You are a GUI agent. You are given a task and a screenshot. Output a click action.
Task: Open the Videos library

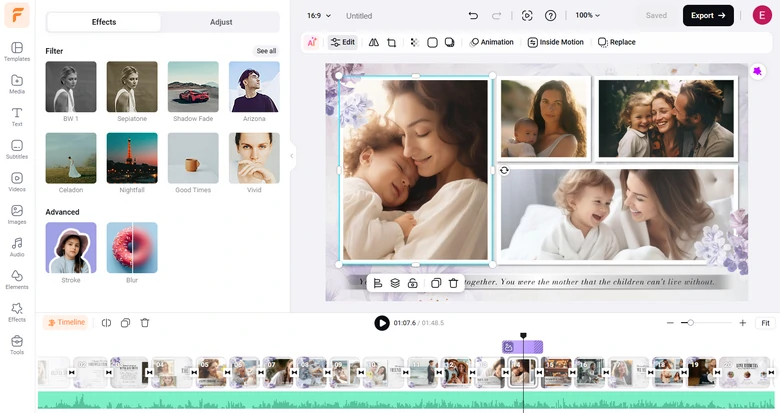click(17, 182)
